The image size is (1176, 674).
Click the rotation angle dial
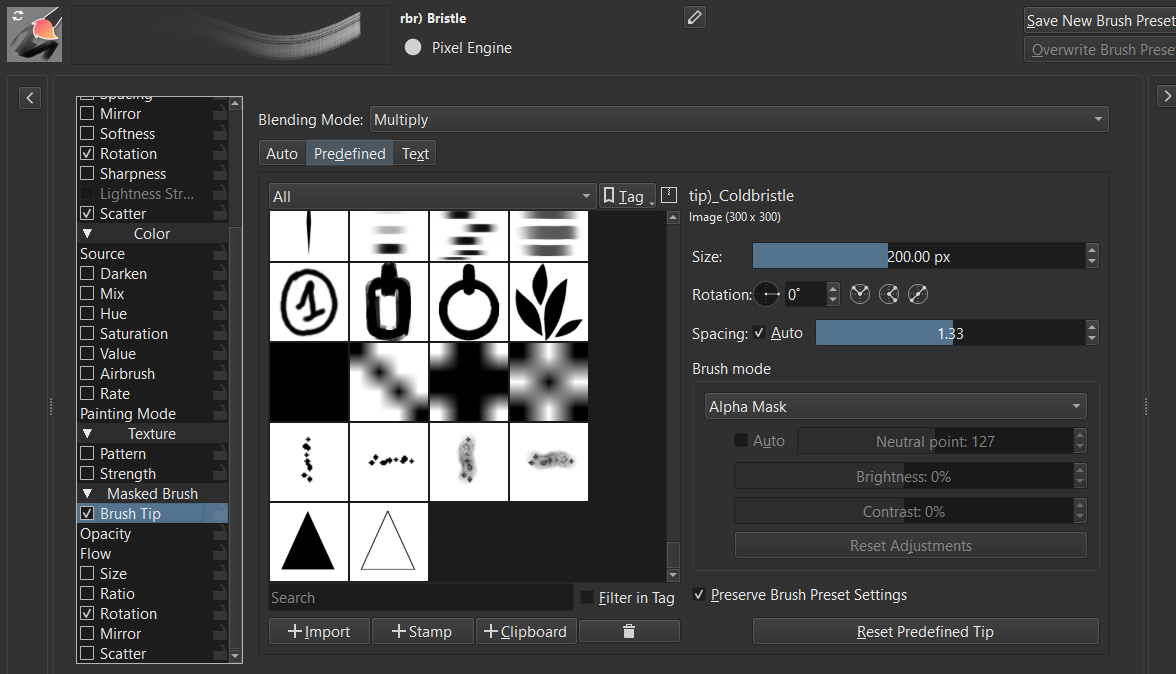(x=767, y=295)
